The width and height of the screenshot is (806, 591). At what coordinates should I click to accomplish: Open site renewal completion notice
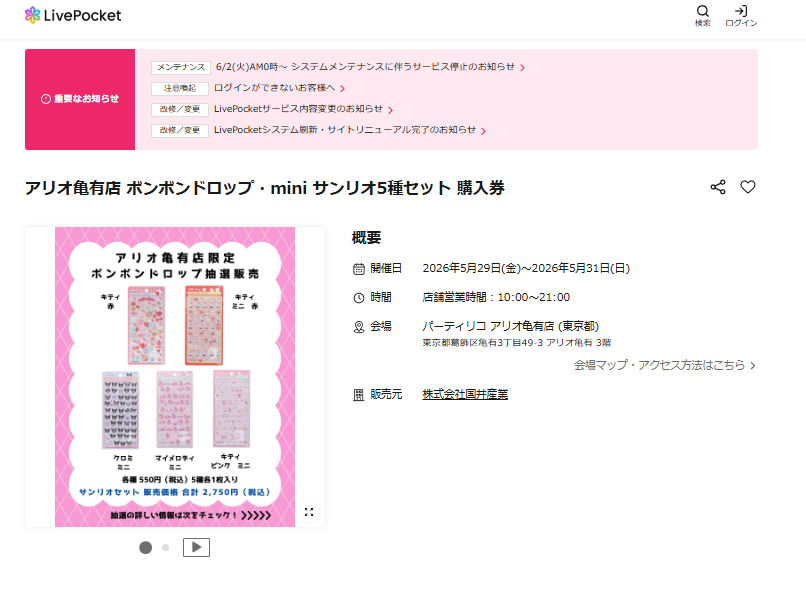tap(345, 130)
